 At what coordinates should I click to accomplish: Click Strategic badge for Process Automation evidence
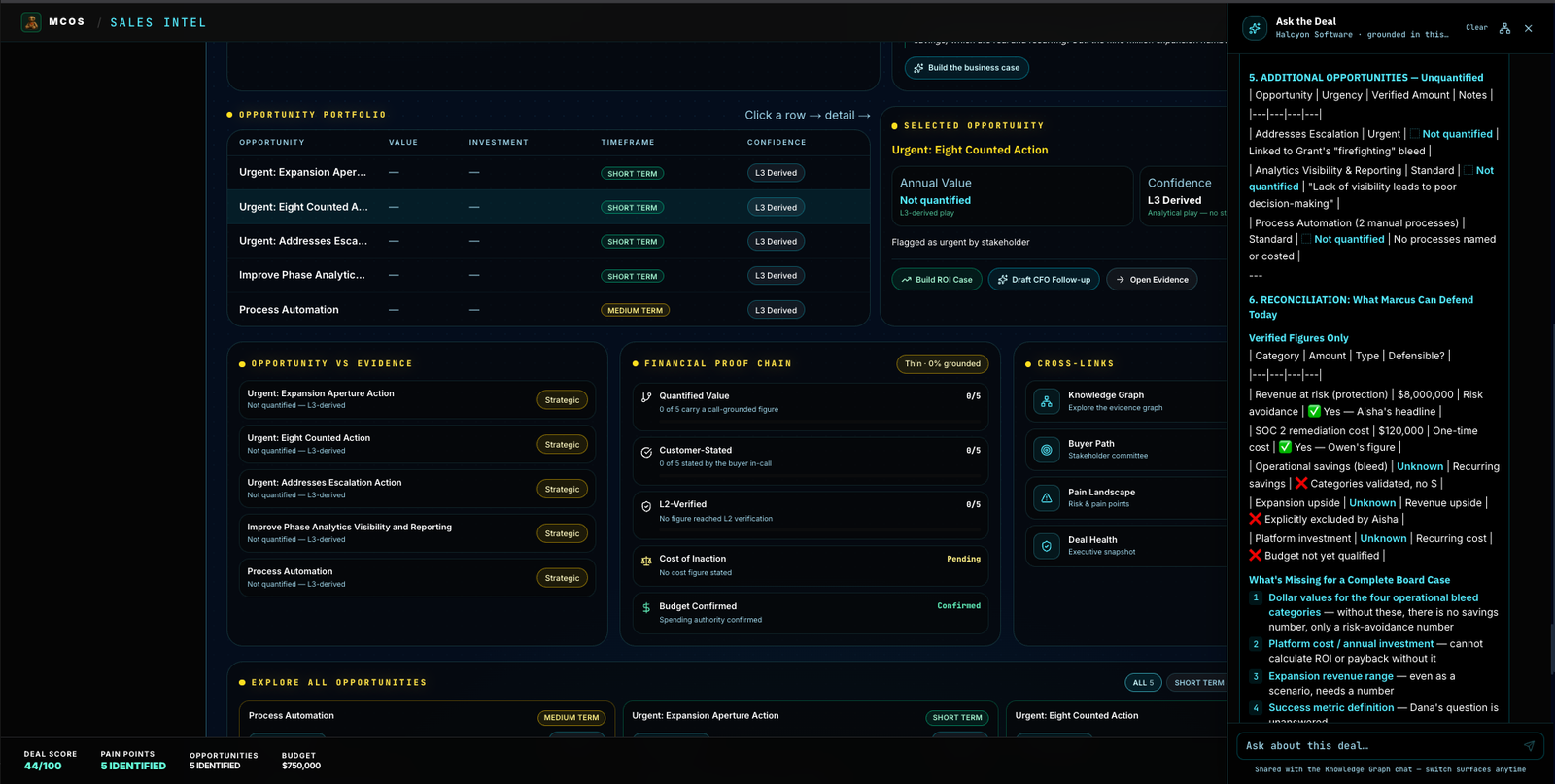pyautogui.click(x=562, y=578)
